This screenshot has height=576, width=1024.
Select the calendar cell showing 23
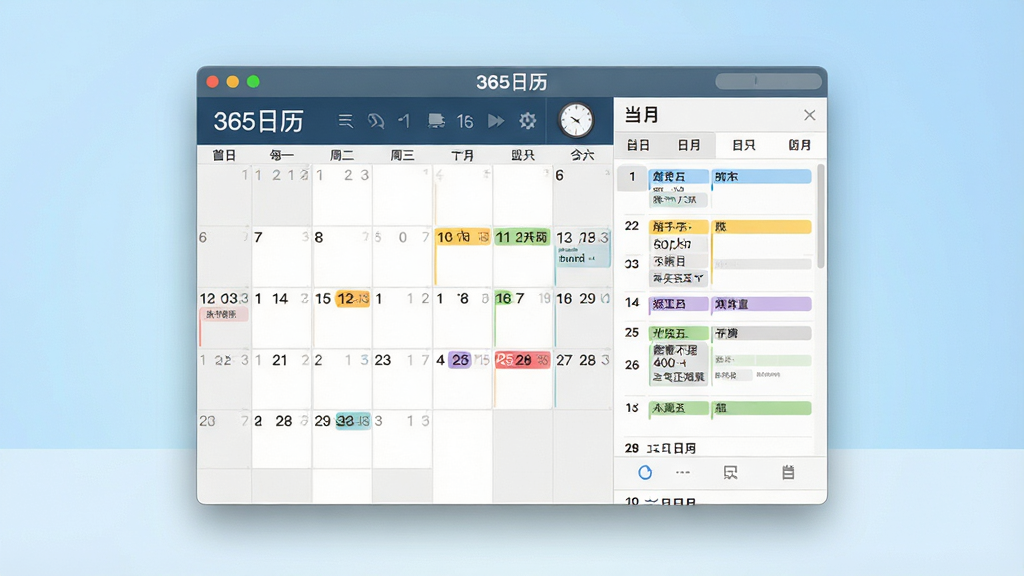point(402,379)
